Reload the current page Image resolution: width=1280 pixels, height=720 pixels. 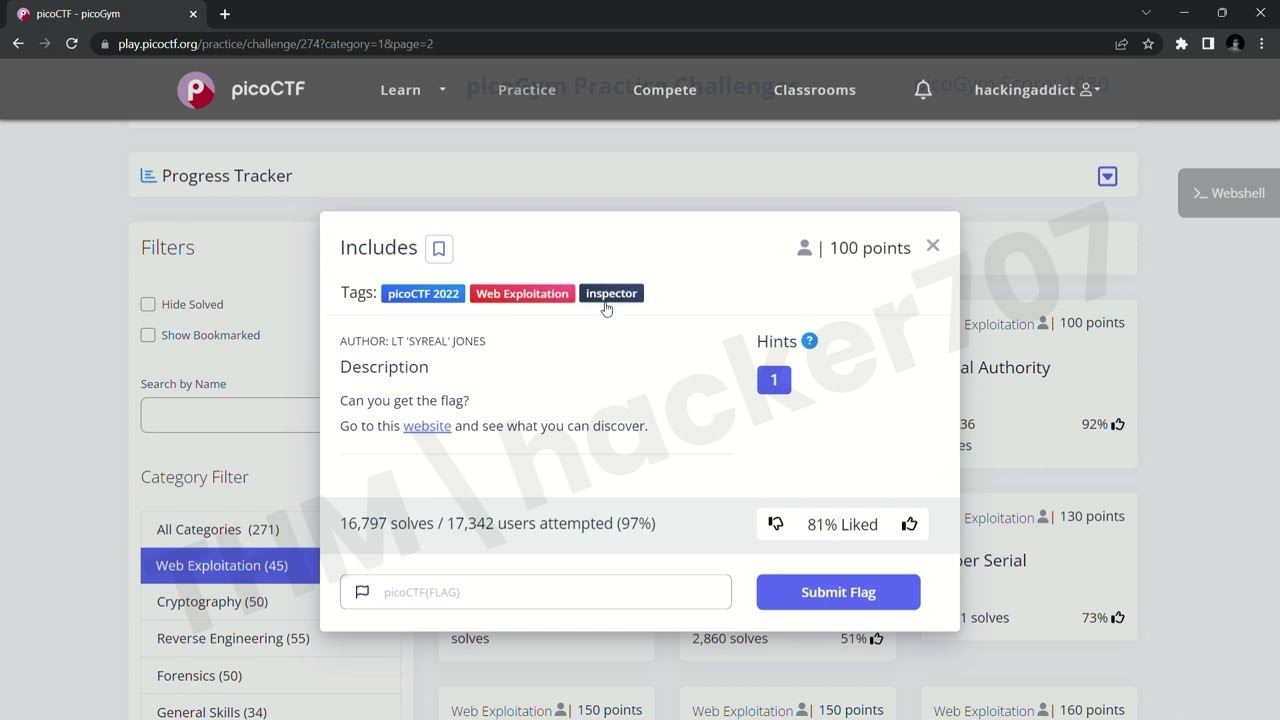pos(72,44)
